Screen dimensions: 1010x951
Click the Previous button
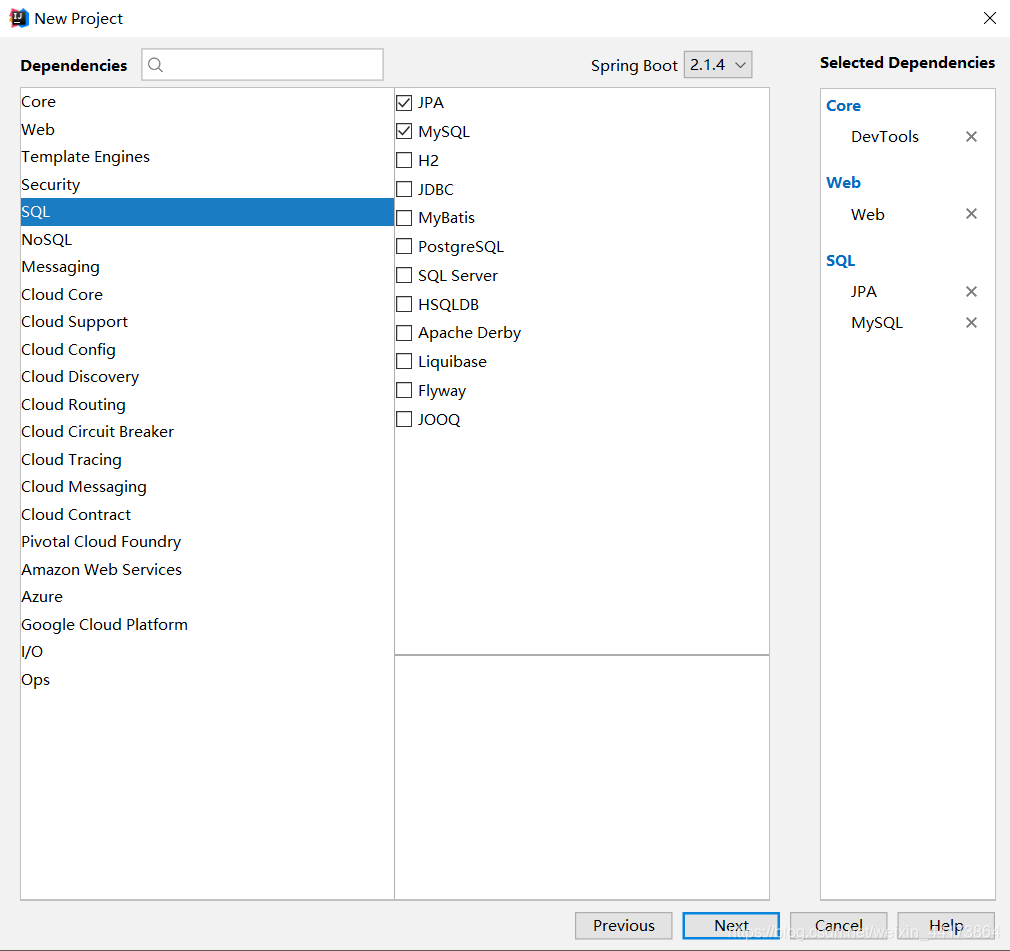click(624, 926)
